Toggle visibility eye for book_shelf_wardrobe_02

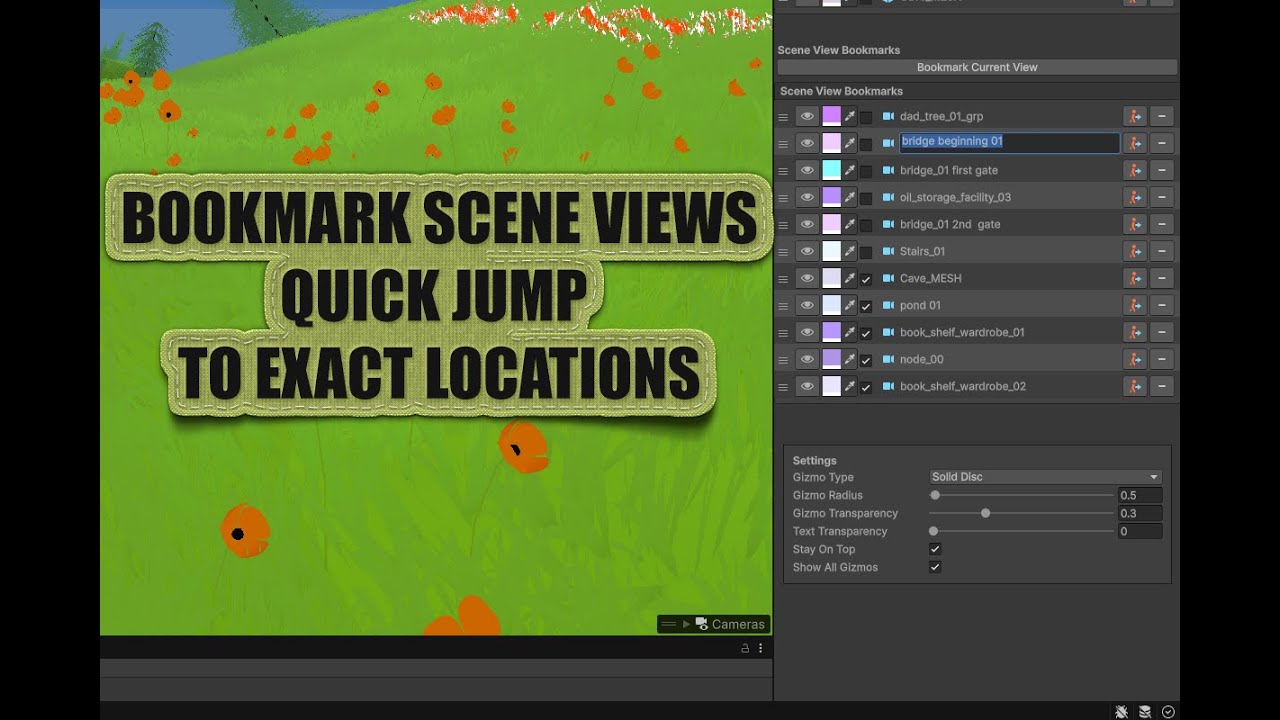pos(807,386)
